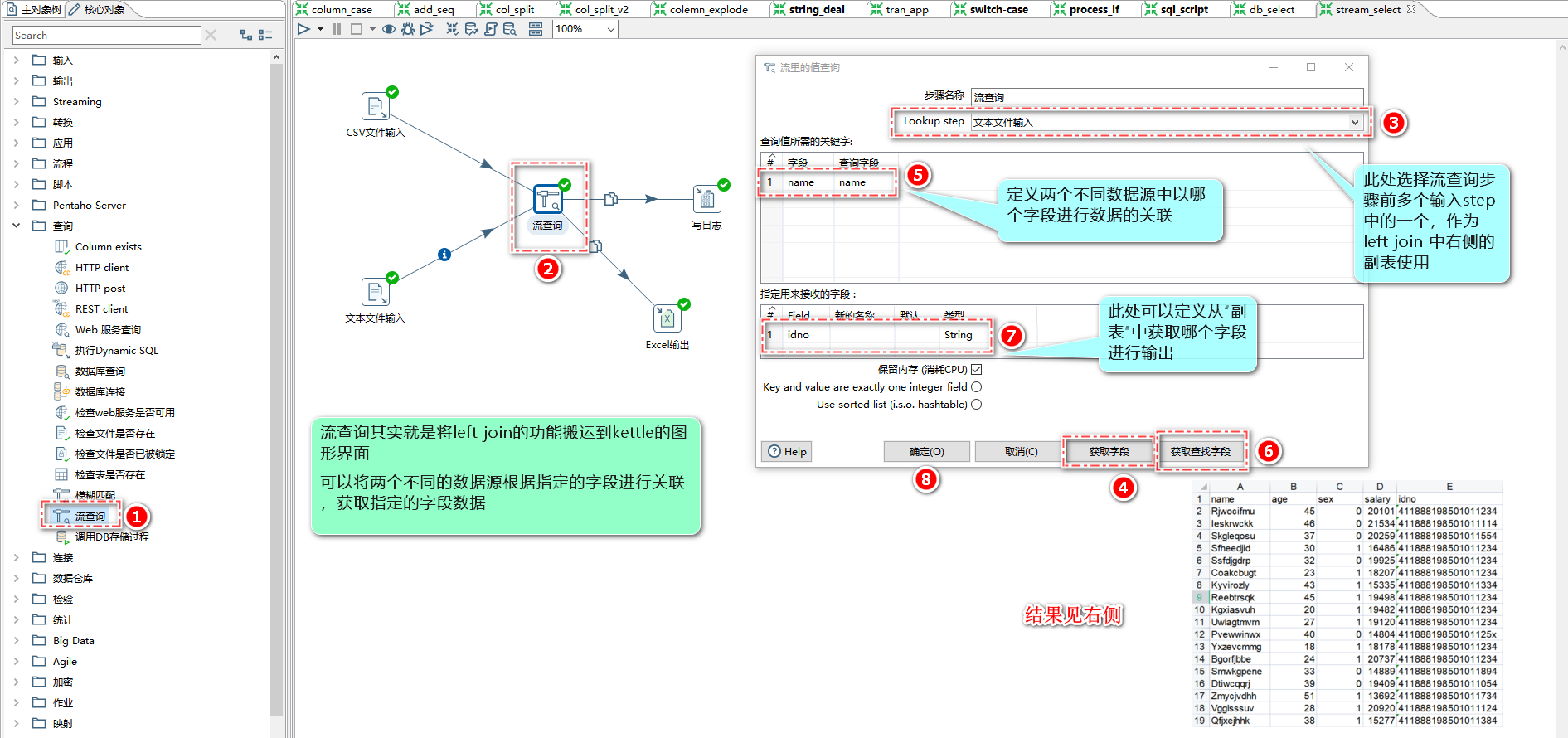
Task: Expand the 转换 folder
Action: (17, 122)
